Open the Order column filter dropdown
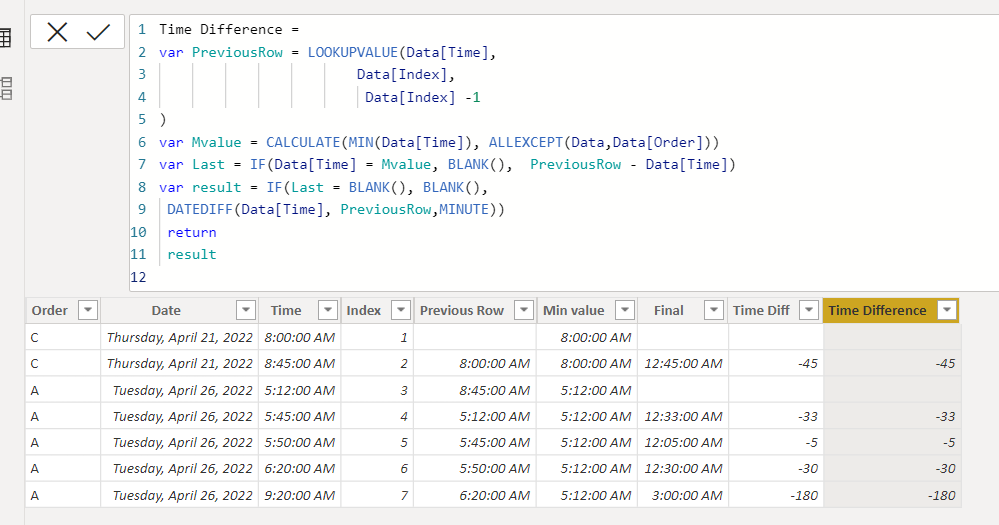 (88, 310)
